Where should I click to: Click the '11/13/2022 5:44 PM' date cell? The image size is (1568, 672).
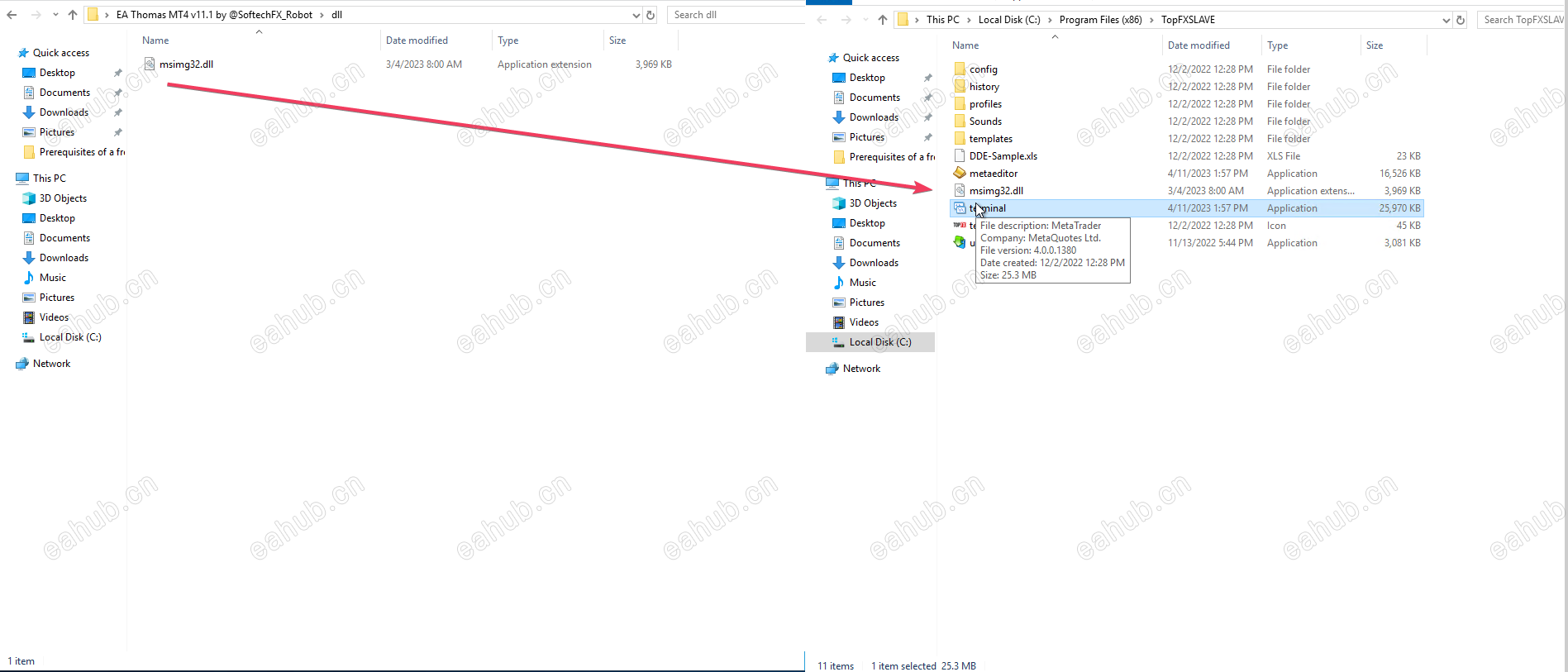pyautogui.click(x=1210, y=243)
